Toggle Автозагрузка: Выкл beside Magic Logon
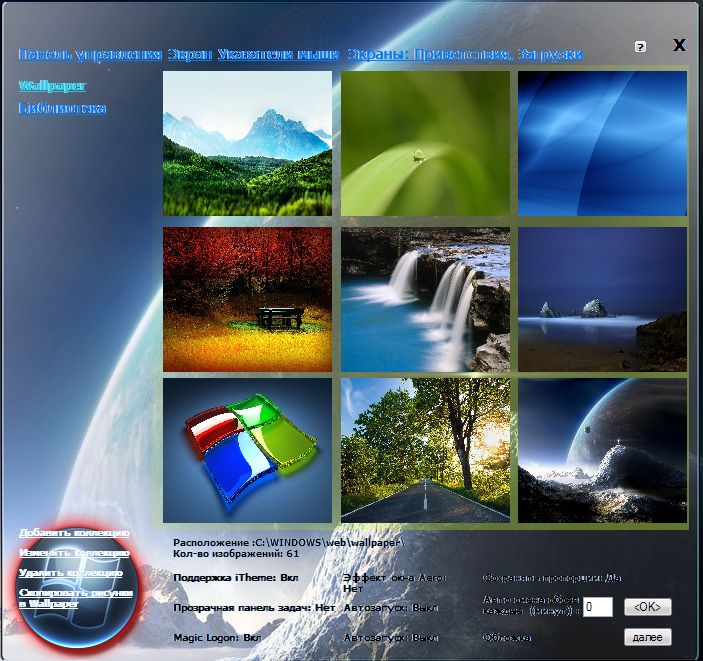 [391, 637]
